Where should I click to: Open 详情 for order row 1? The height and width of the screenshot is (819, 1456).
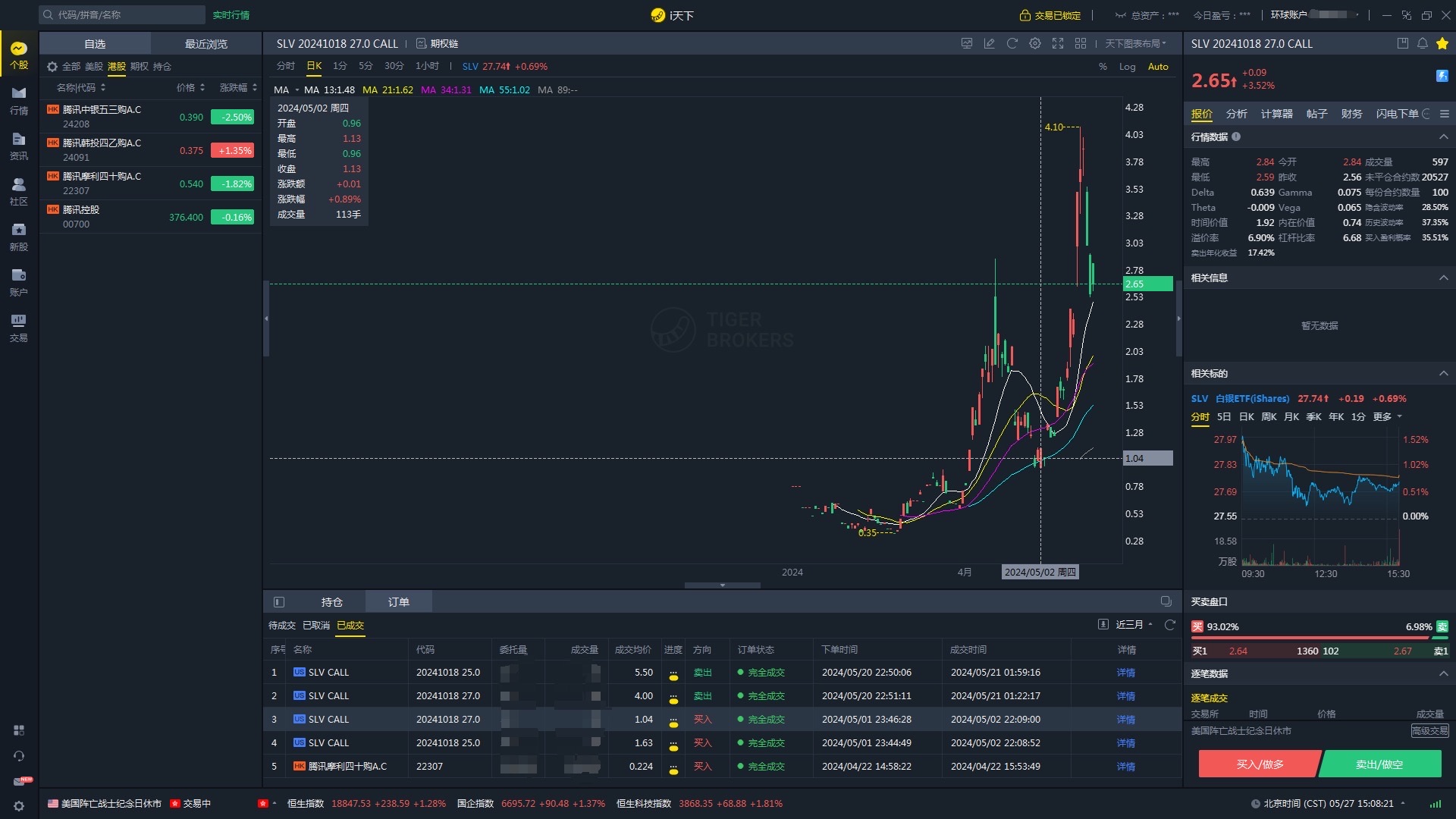[x=1126, y=673]
